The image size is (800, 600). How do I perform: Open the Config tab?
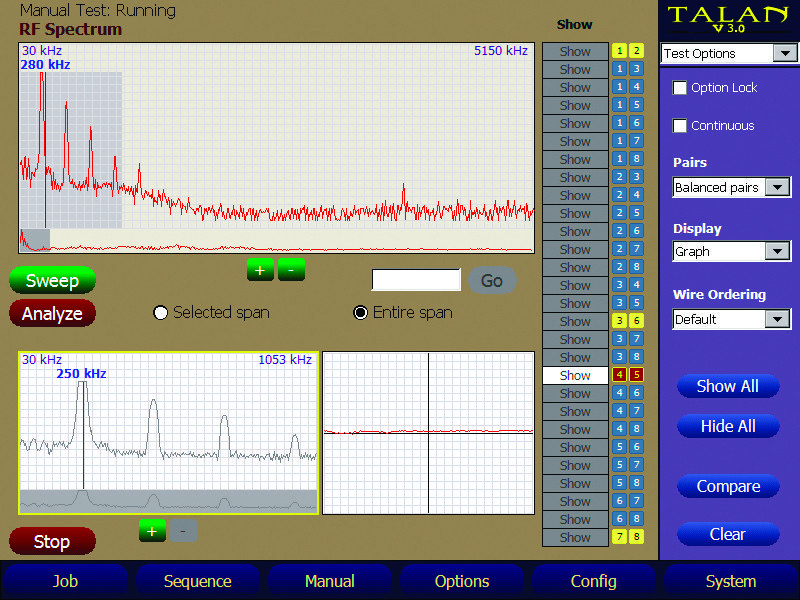pos(593,581)
